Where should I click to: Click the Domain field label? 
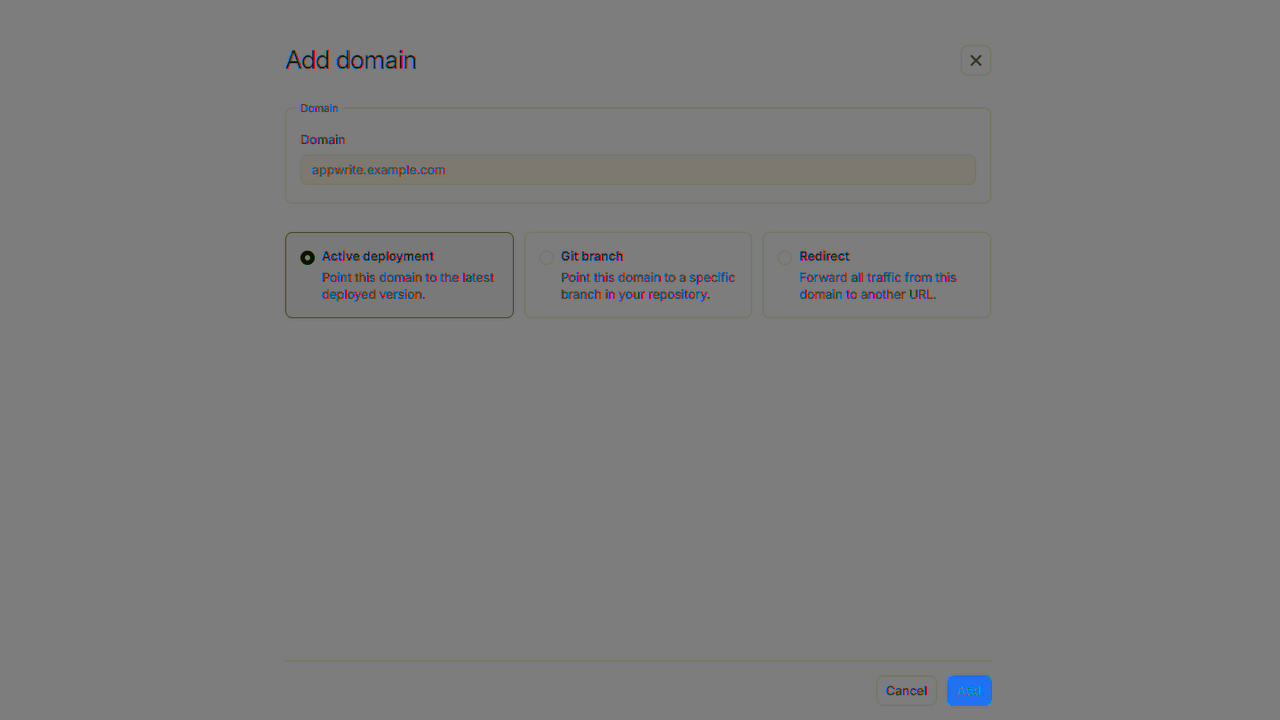[x=322, y=139]
